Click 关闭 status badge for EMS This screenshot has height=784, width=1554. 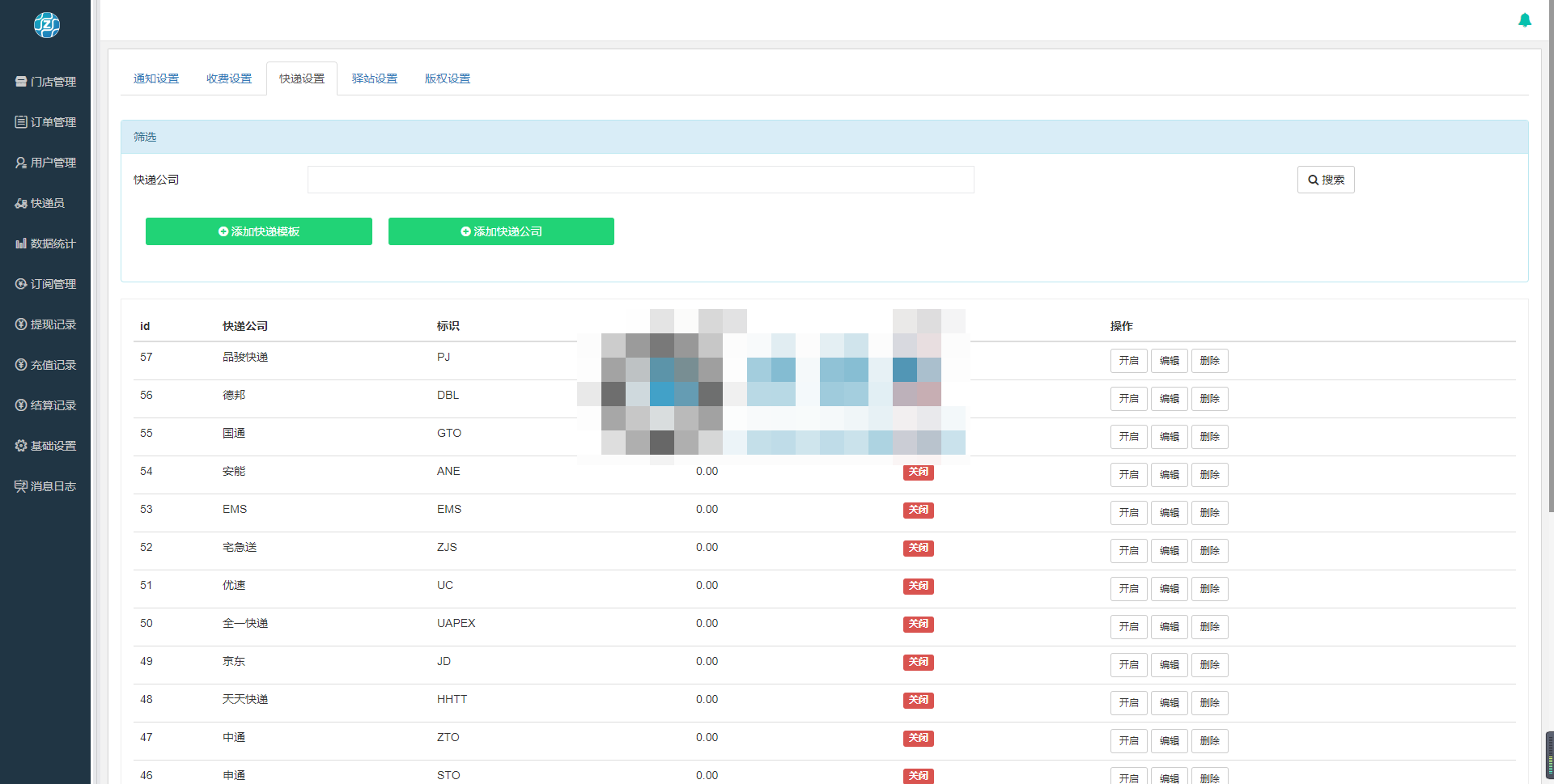[919, 511]
